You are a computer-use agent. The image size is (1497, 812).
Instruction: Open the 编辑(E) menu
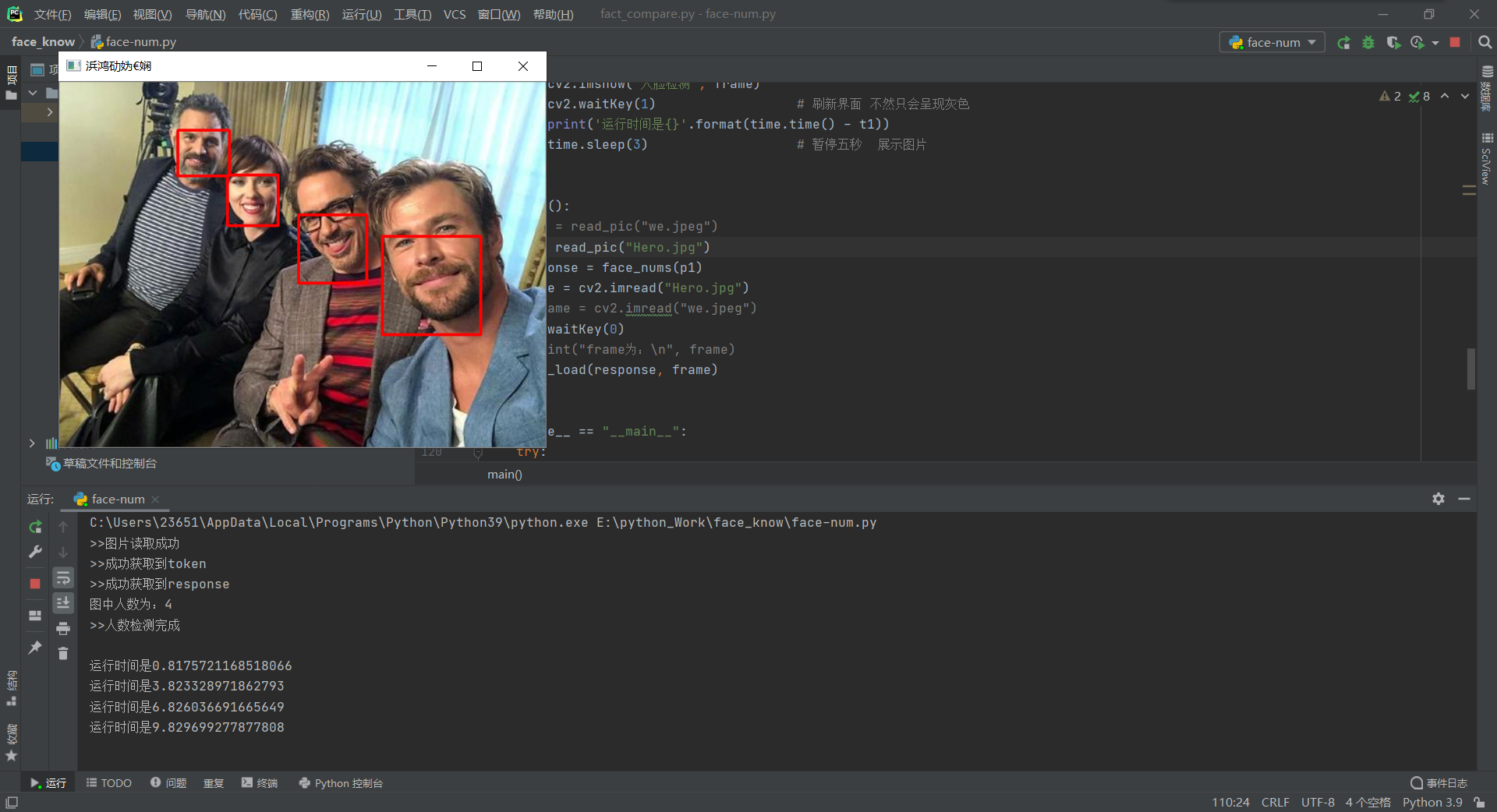click(x=102, y=14)
